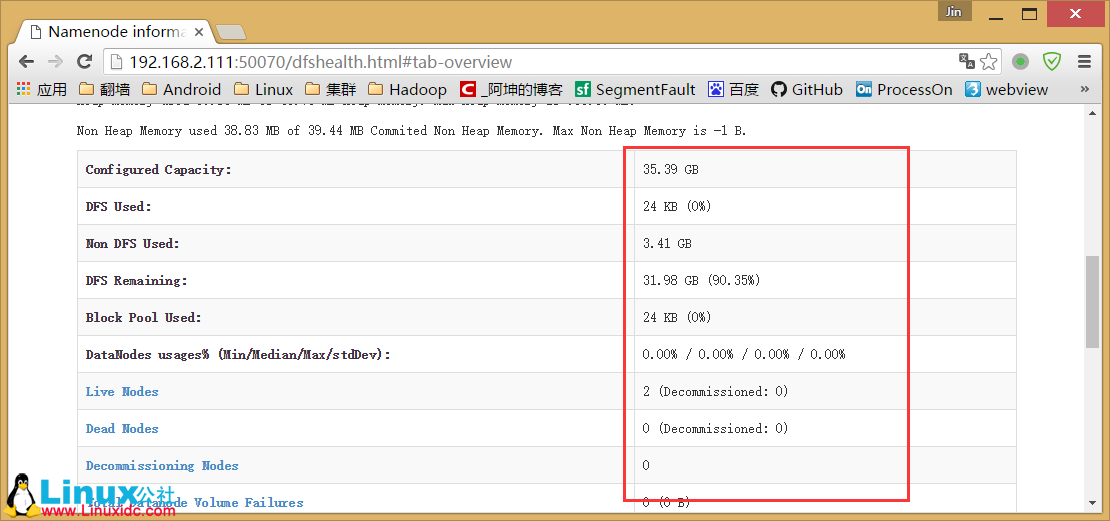The height and width of the screenshot is (521, 1110).
Task: Select the Namenode information tab
Action: tap(113, 32)
